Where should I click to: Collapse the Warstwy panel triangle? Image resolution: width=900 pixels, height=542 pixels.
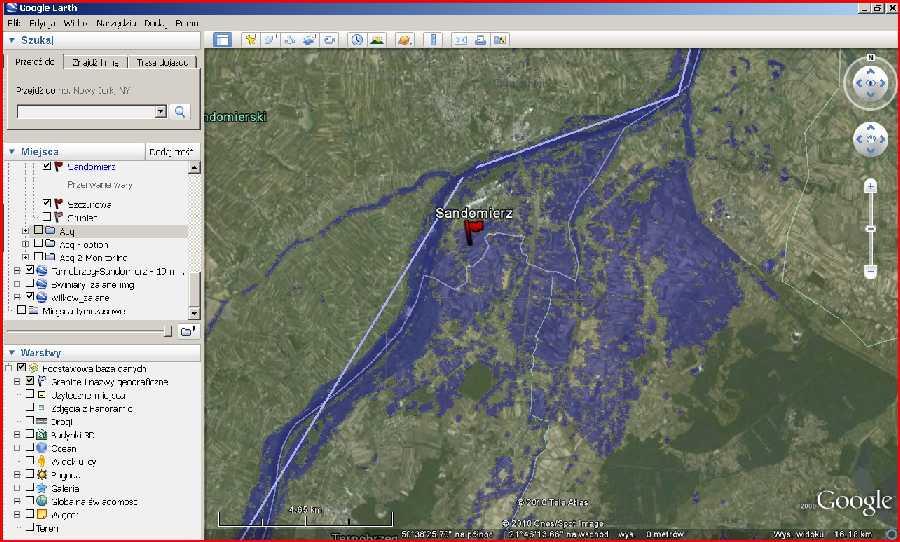point(11,353)
